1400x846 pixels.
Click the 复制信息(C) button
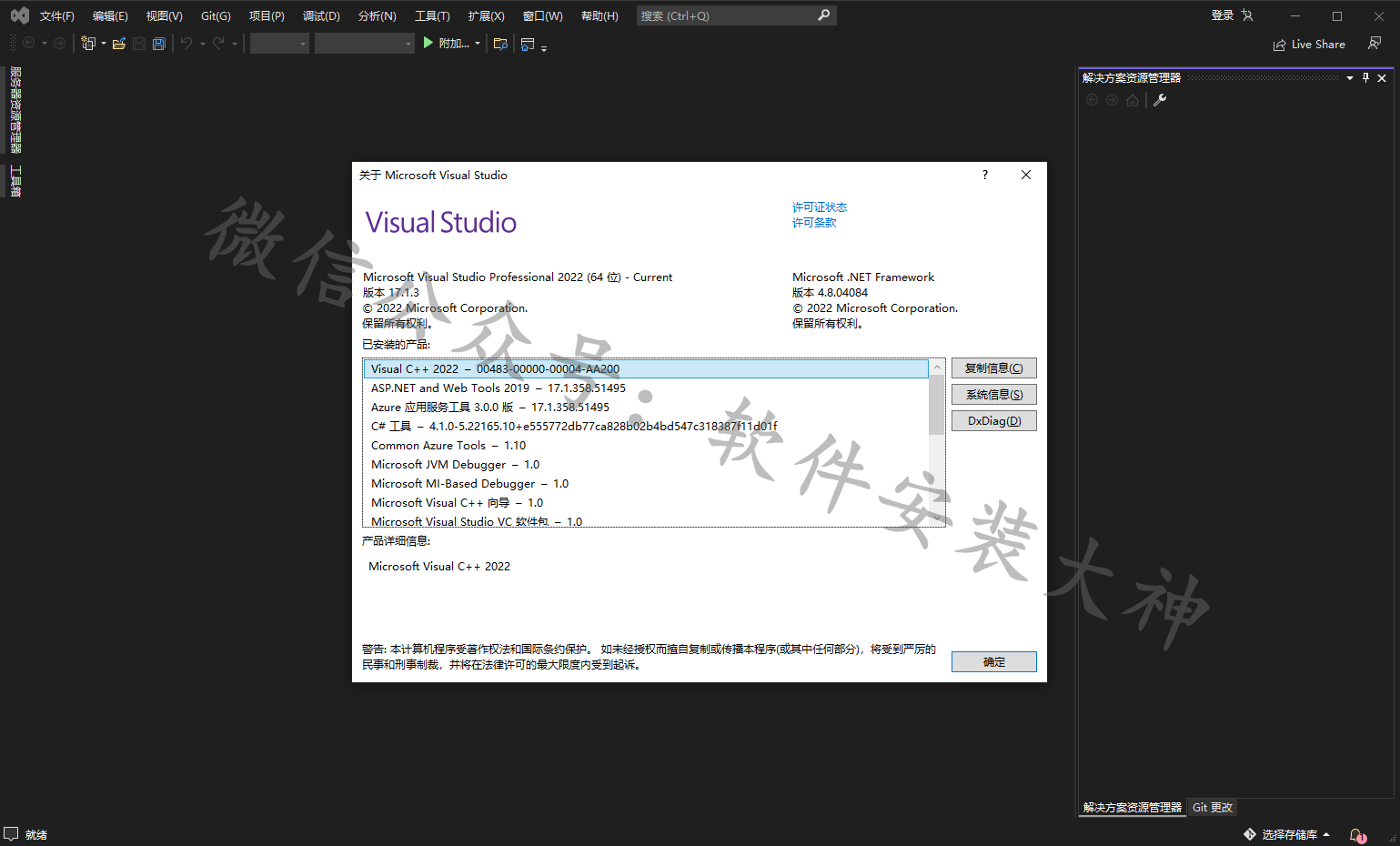[993, 368]
